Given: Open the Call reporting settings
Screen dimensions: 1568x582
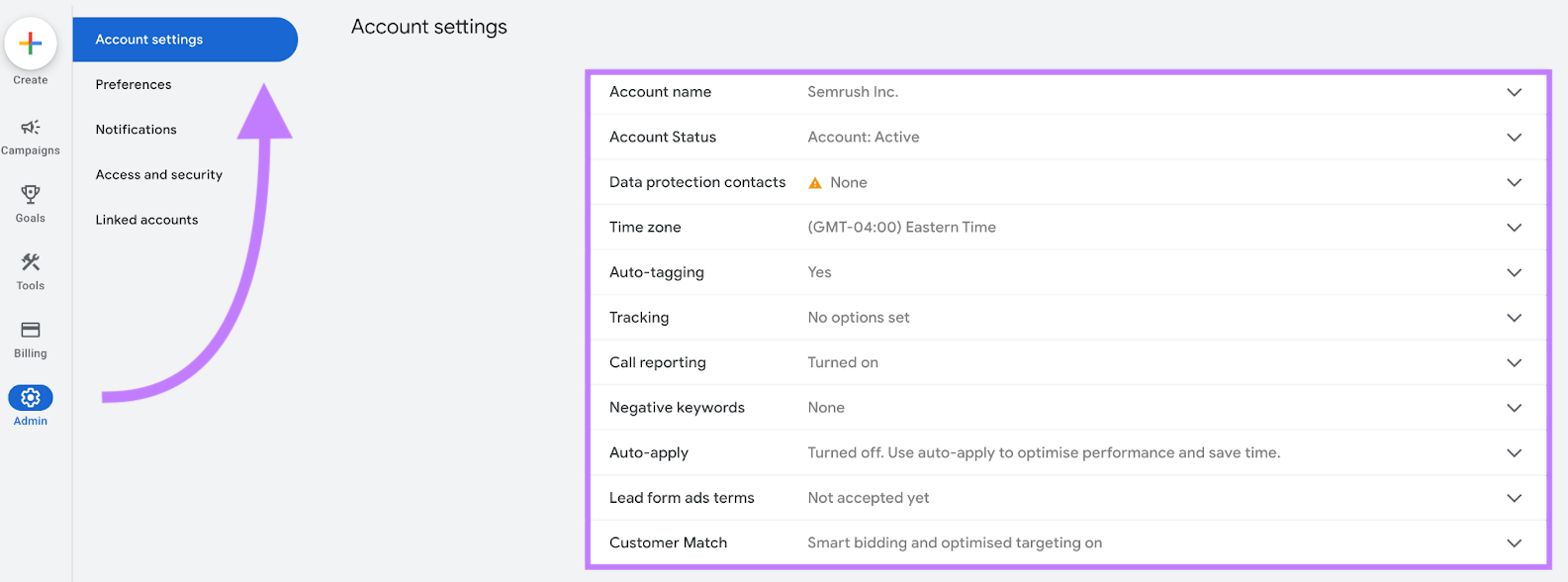Looking at the screenshot, I should [x=1514, y=362].
